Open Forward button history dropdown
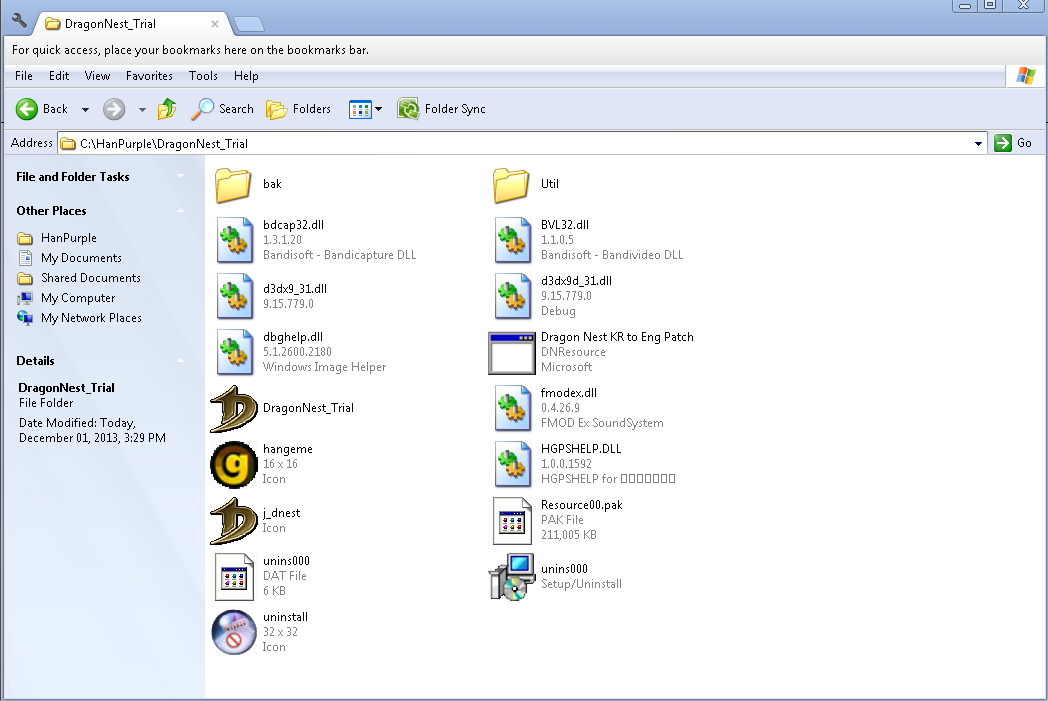 [x=142, y=110]
